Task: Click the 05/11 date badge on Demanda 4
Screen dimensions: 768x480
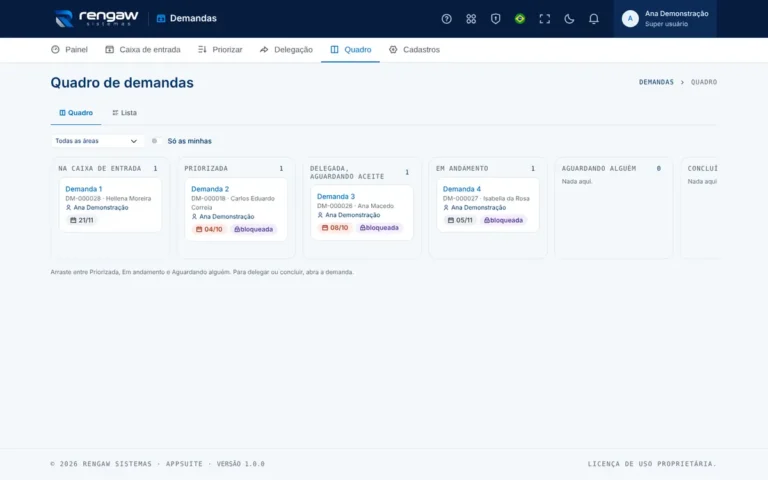Action: [x=460, y=220]
